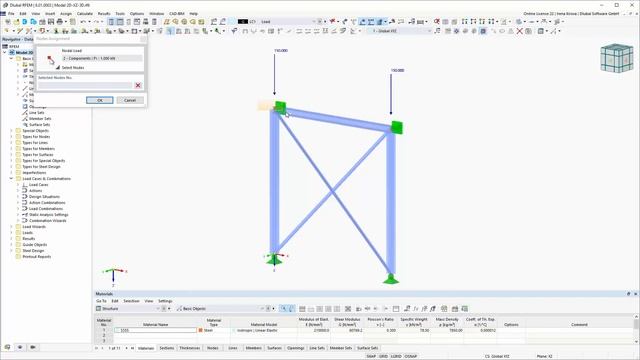Select Design Situations in the navigator tree
Image resolution: width=640 pixels, height=360 pixels.
[44, 197]
